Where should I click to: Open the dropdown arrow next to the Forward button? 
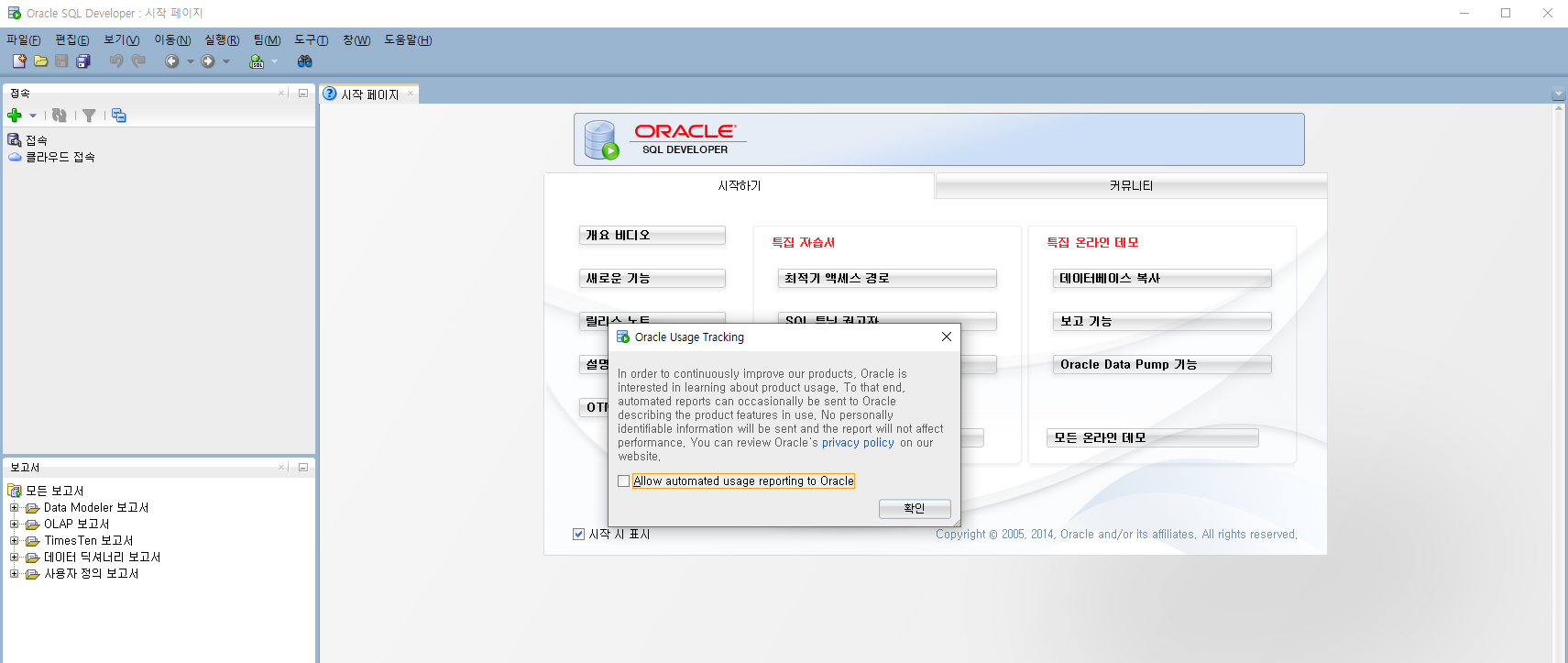tap(226, 61)
